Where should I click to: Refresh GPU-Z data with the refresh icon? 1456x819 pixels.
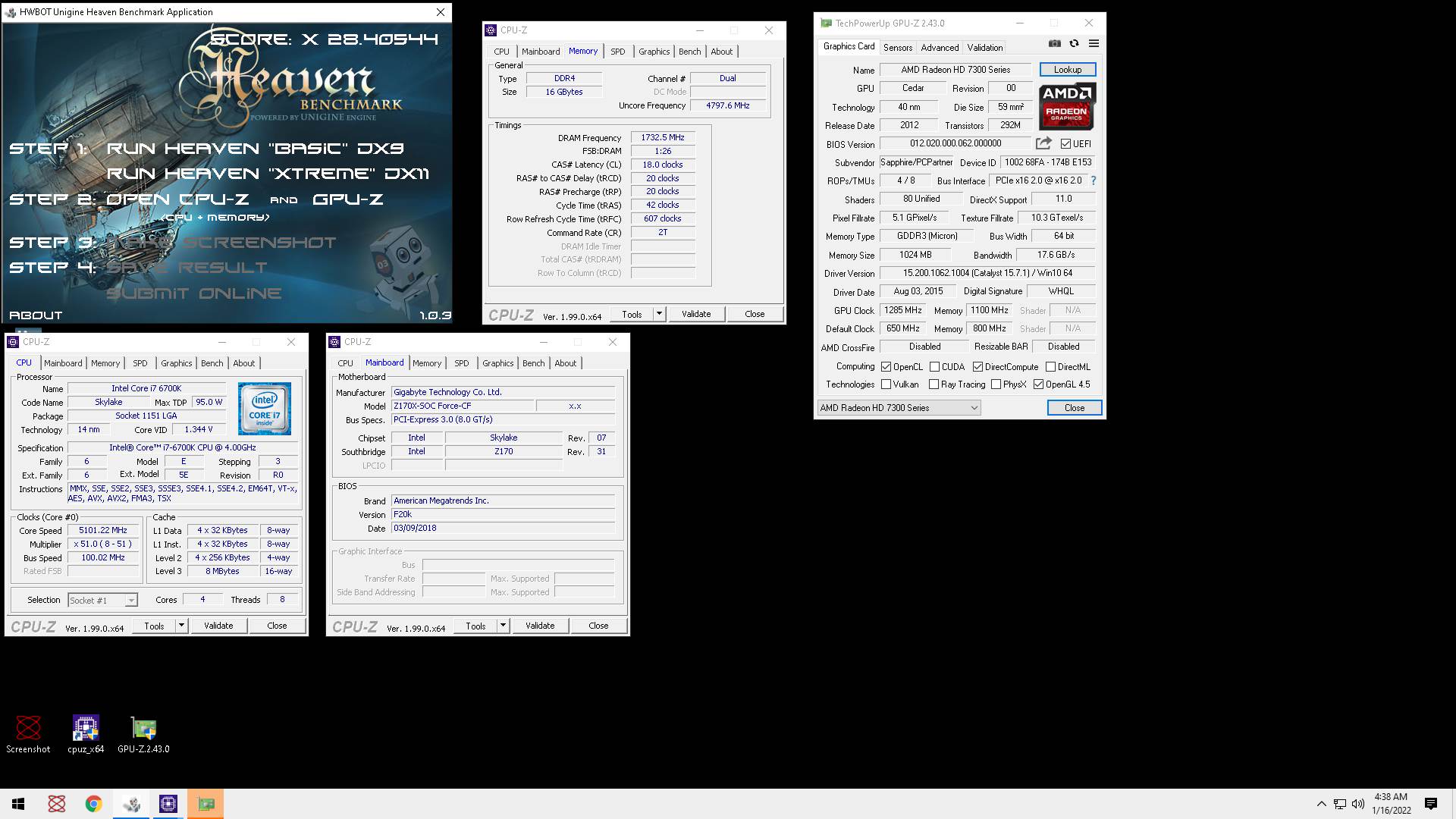coord(1074,44)
